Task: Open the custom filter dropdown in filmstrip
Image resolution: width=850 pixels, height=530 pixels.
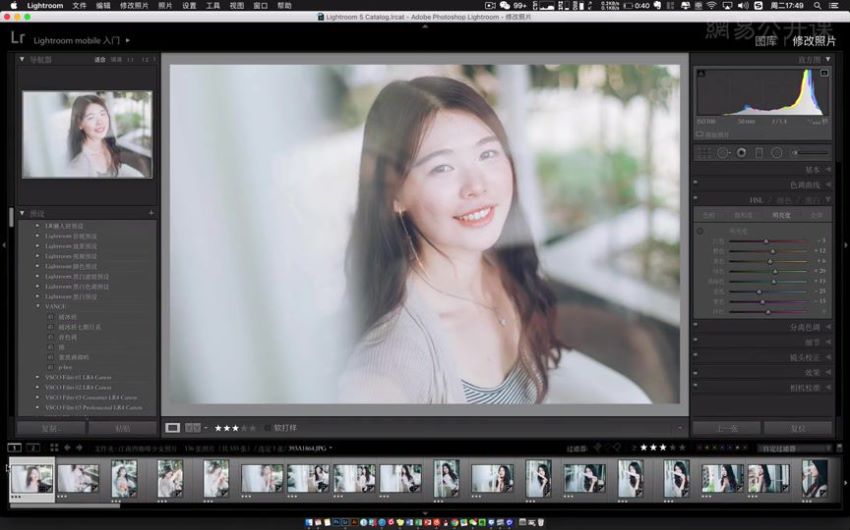Action: pos(795,448)
